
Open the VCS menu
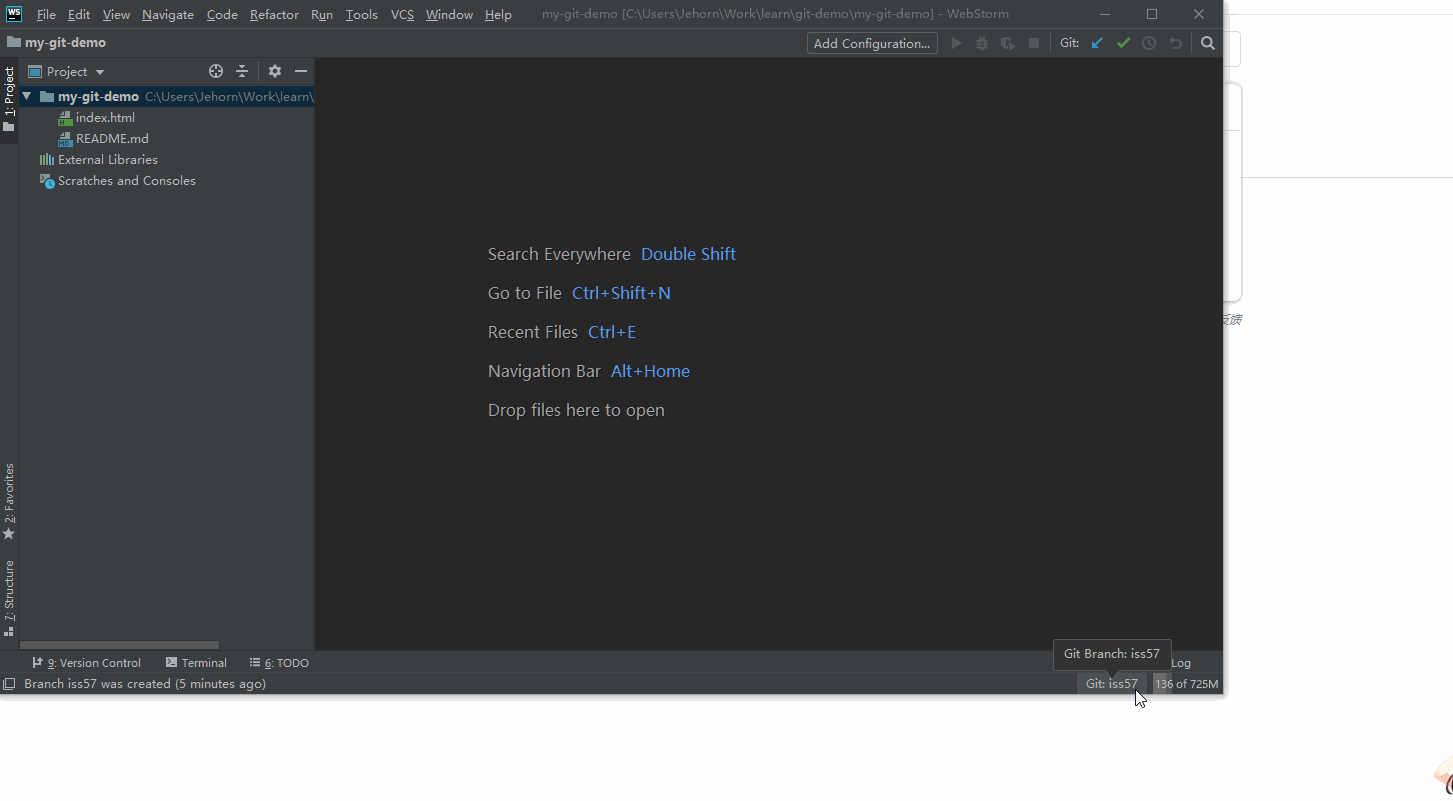coord(402,14)
